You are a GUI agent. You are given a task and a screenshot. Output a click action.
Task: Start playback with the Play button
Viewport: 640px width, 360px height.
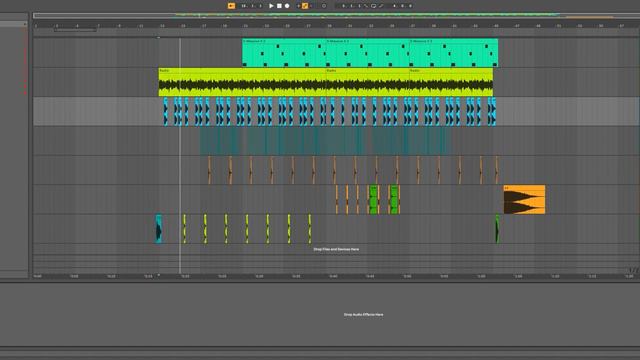271,6
